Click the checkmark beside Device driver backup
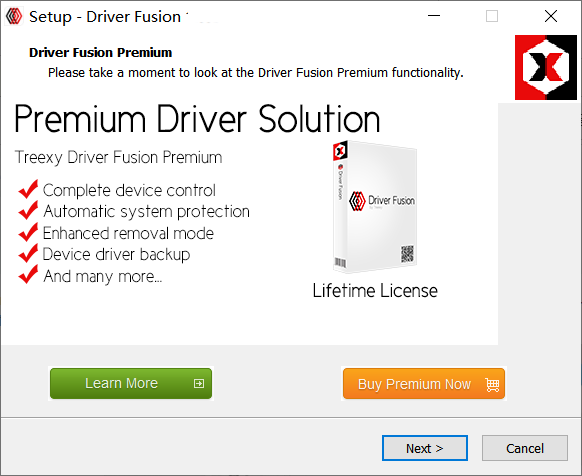 [x=28, y=253]
